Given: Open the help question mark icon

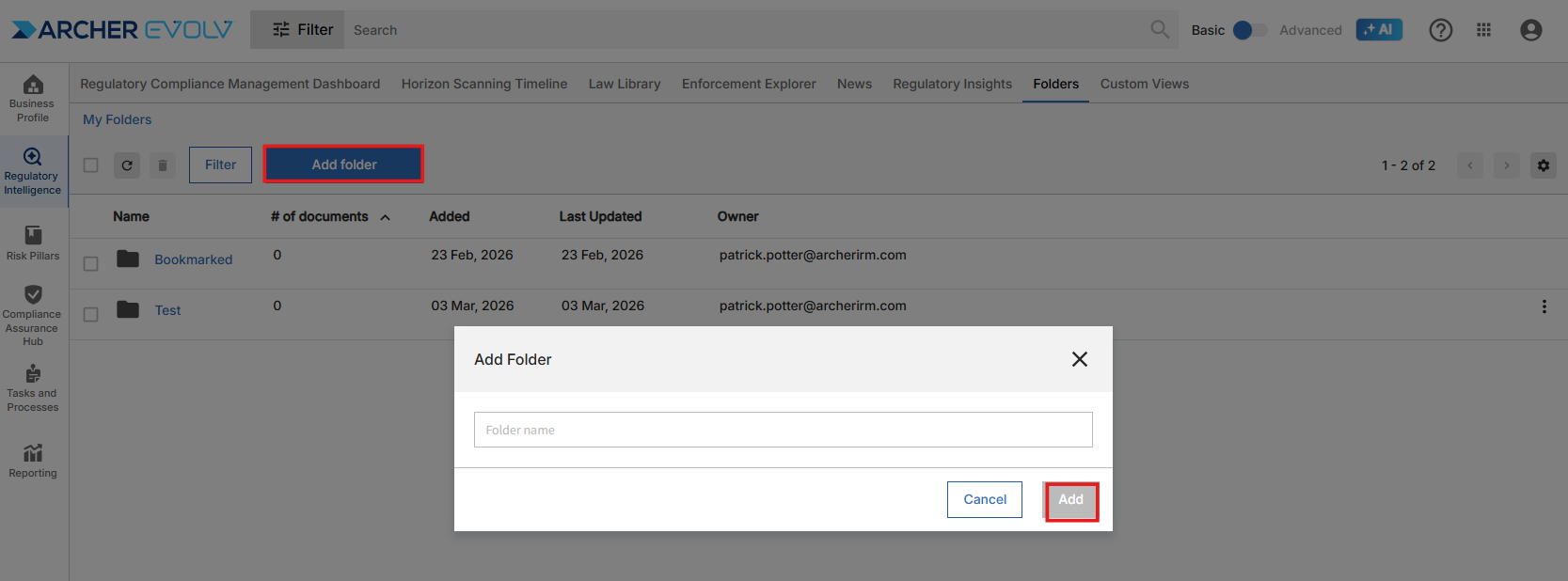Looking at the screenshot, I should 1440,30.
